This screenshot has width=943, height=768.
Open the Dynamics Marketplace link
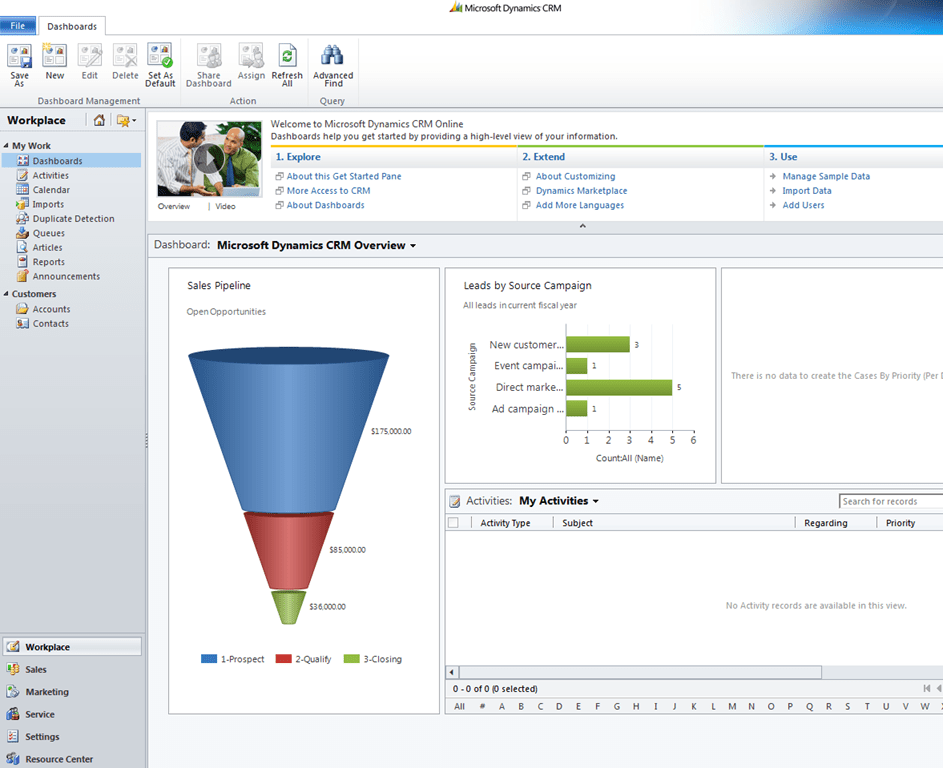tap(582, 191)
